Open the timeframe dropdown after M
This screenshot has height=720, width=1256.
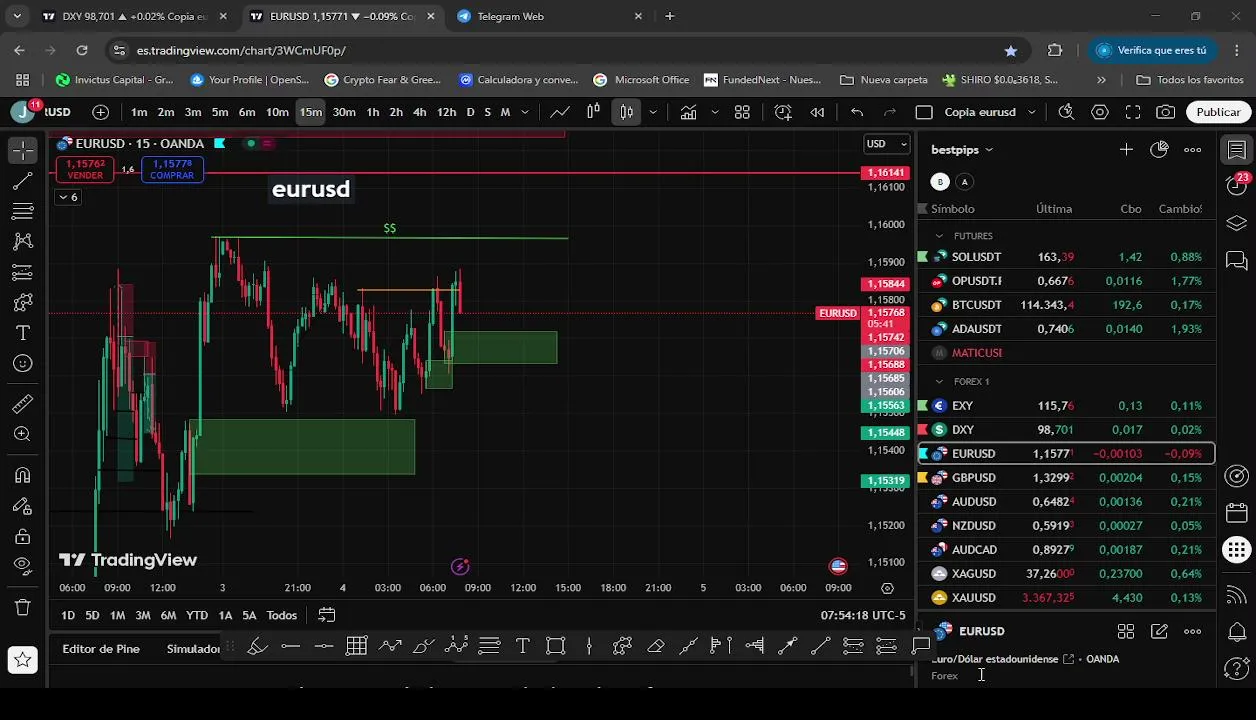tap(527, 112)
